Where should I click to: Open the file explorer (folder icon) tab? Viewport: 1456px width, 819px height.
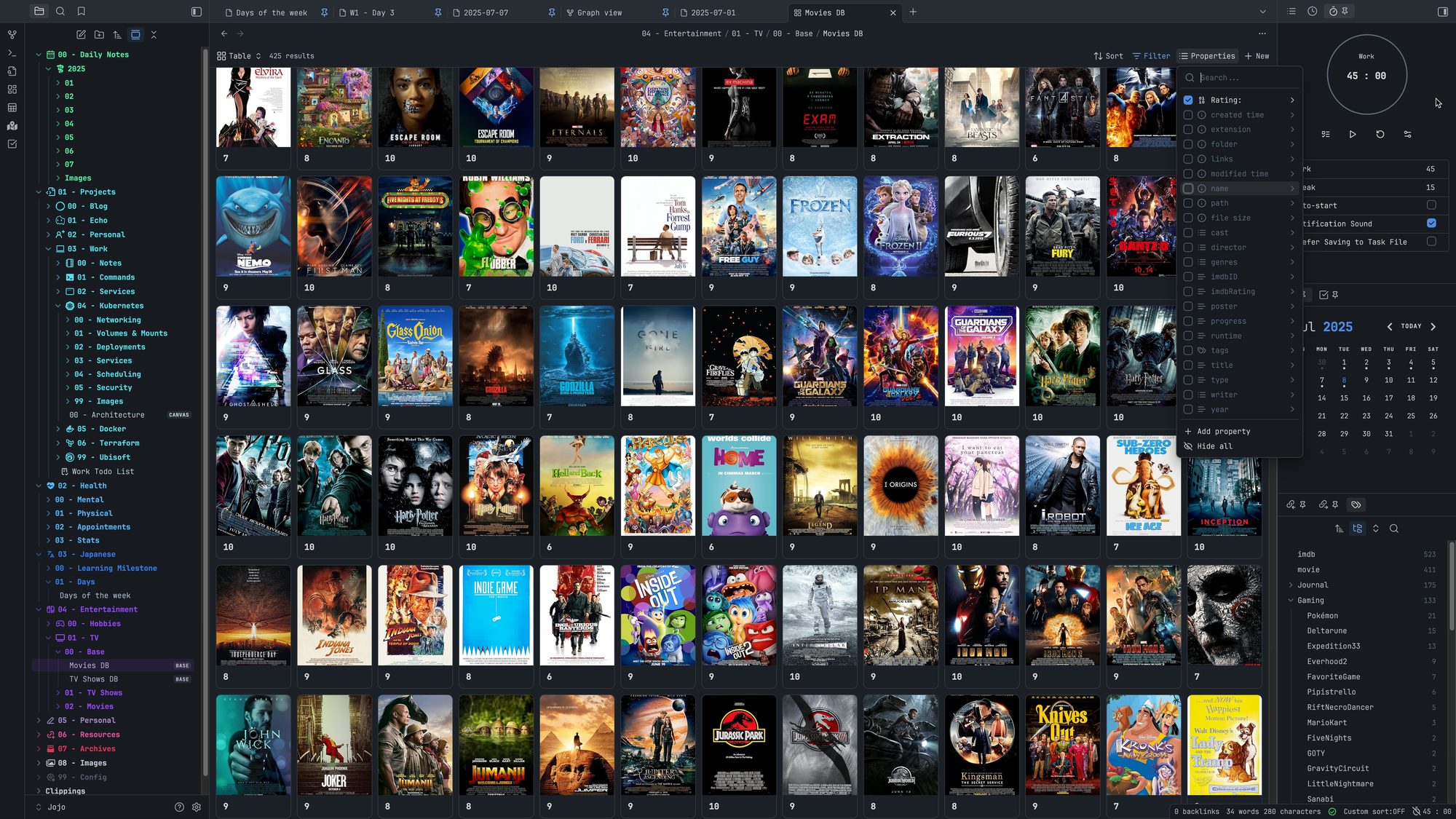click(39, 11)
